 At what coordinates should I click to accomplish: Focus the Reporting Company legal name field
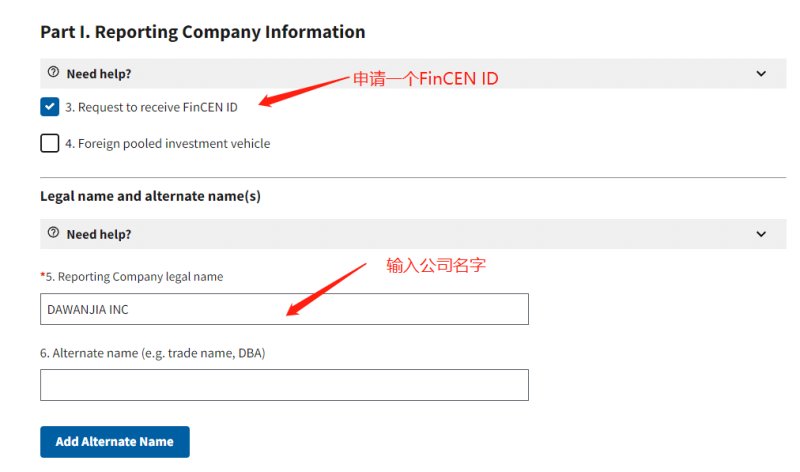click(x=284, y=309)
